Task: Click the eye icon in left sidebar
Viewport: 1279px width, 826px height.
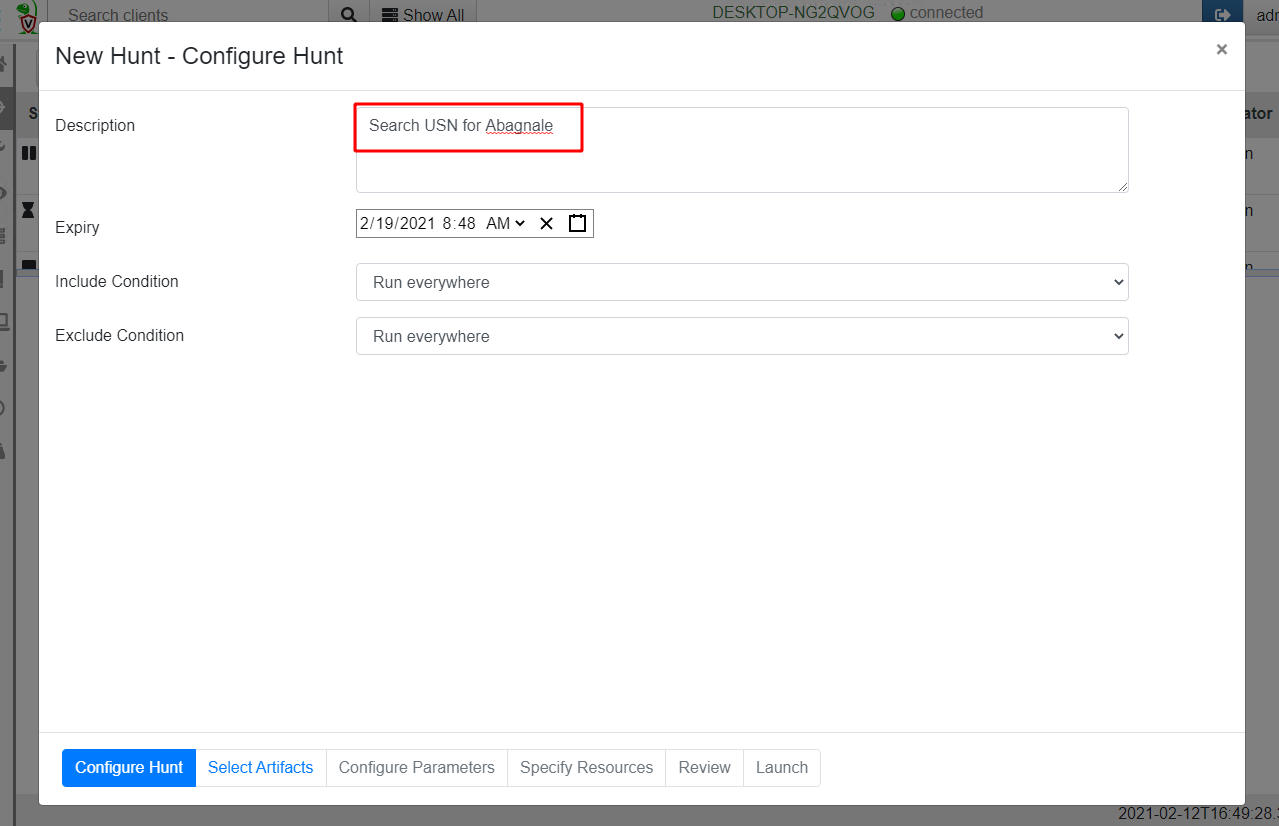Action: click(x=4, y=193)
